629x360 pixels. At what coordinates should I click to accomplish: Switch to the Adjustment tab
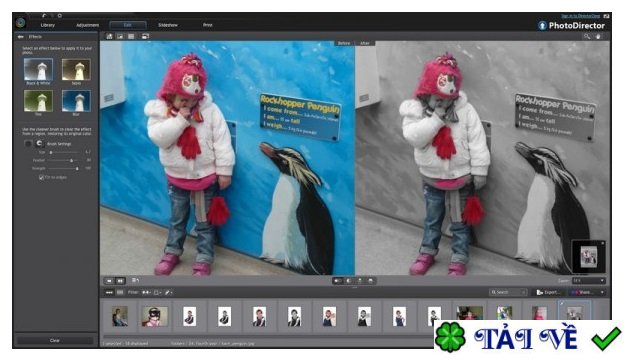click(x=87, y=25)
